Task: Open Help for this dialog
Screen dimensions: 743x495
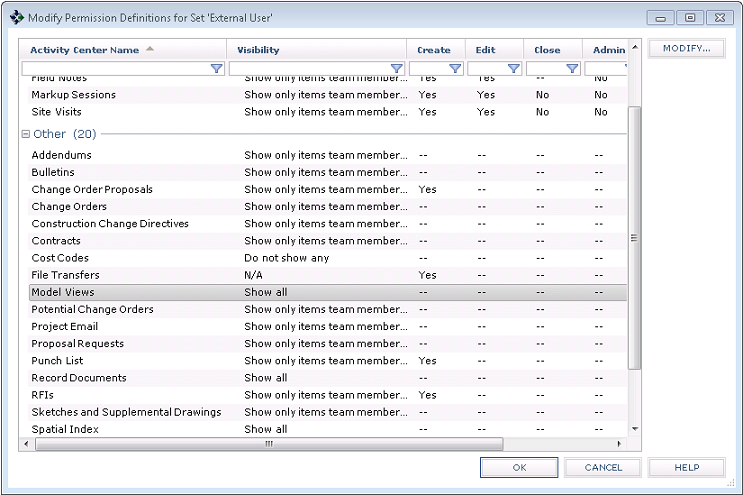Action: (x=686, y=467)
